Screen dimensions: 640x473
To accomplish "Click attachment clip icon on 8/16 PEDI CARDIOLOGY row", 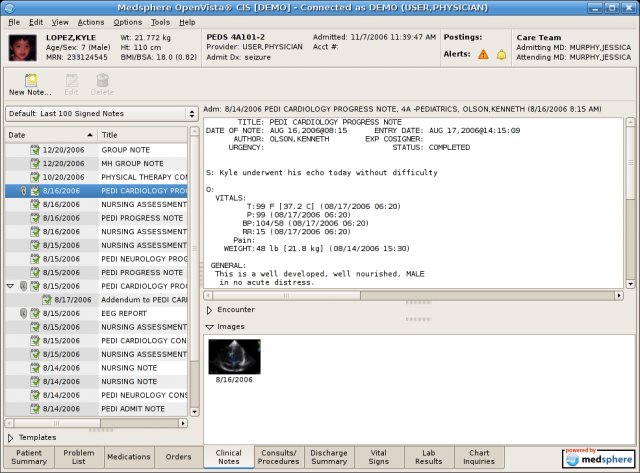I will point(24,191).
